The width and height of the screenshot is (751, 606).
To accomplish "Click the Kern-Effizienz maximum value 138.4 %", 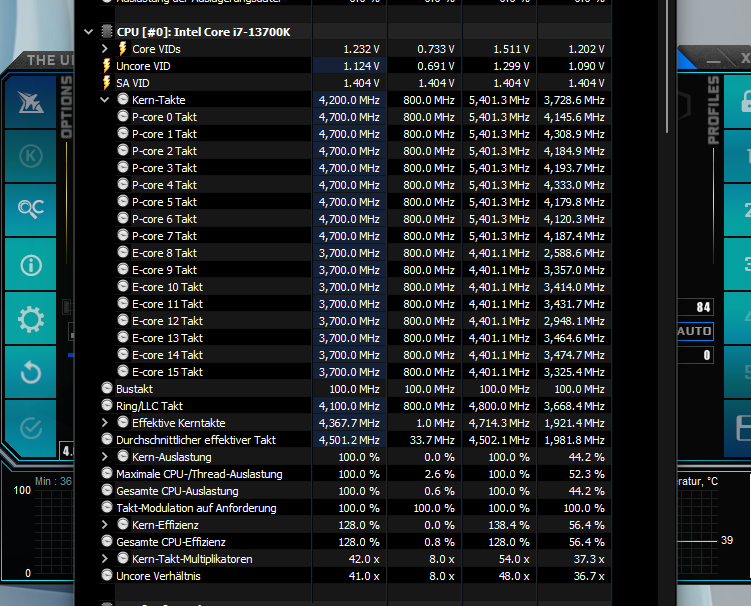I will click(x=509, y=525).
